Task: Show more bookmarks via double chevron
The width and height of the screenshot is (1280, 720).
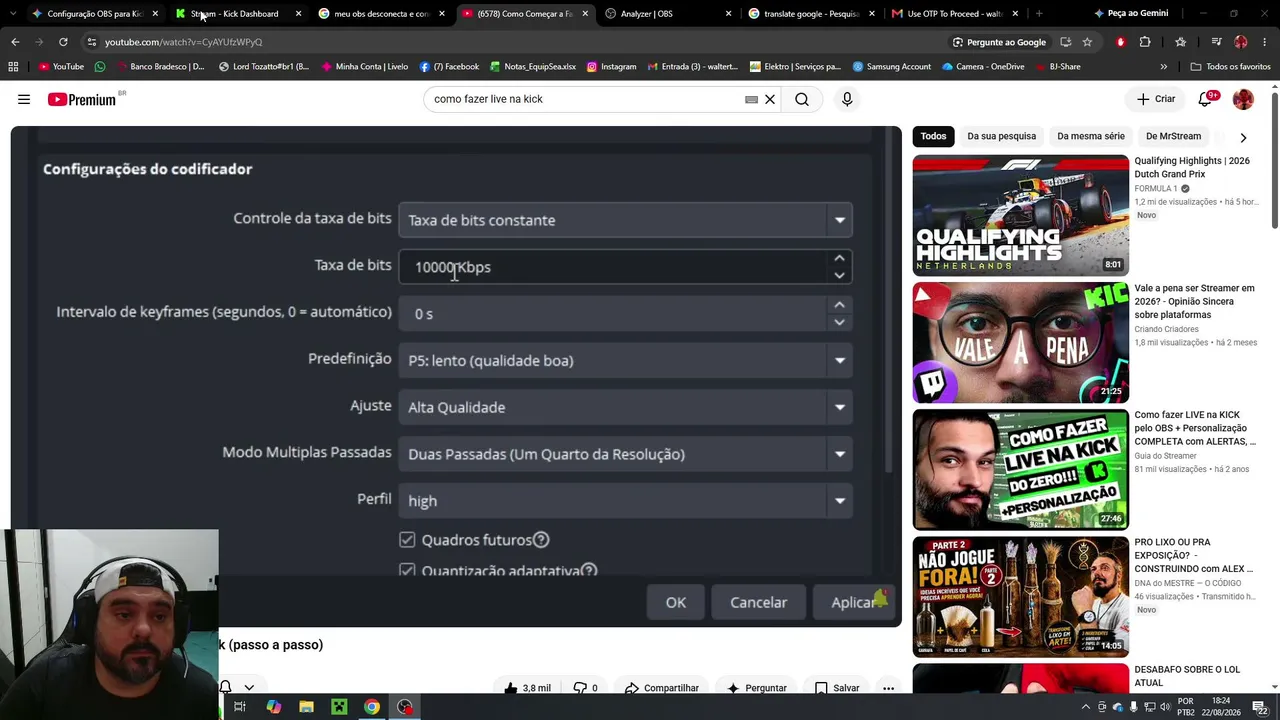Action: pos(1163,66)
